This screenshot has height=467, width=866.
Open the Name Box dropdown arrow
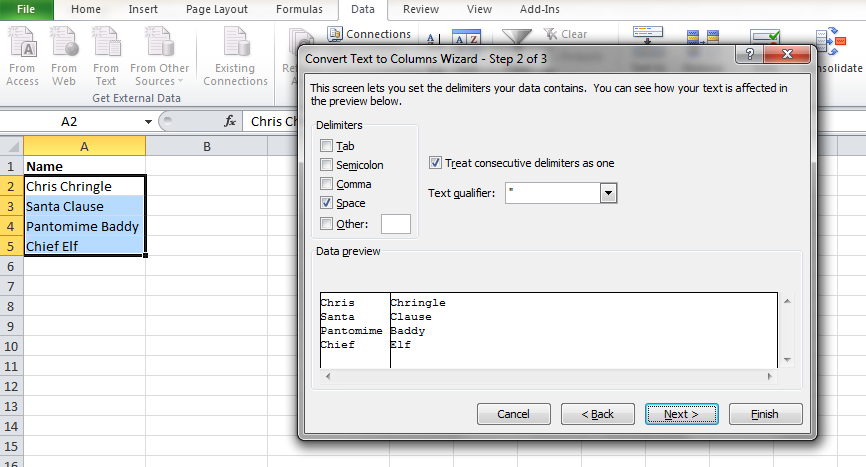coord(149,121)
